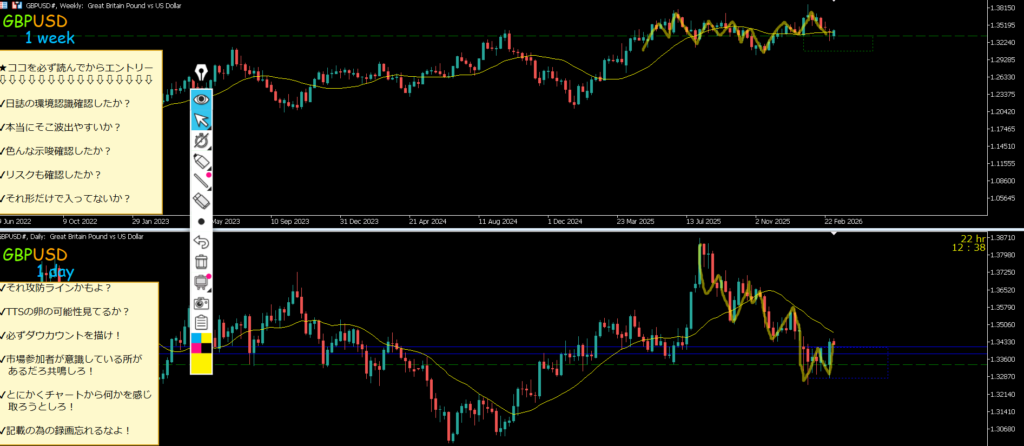Screen dimensions: 1024x446
Task: Choose the highlighter marker tool
Action: coord(201,161)
